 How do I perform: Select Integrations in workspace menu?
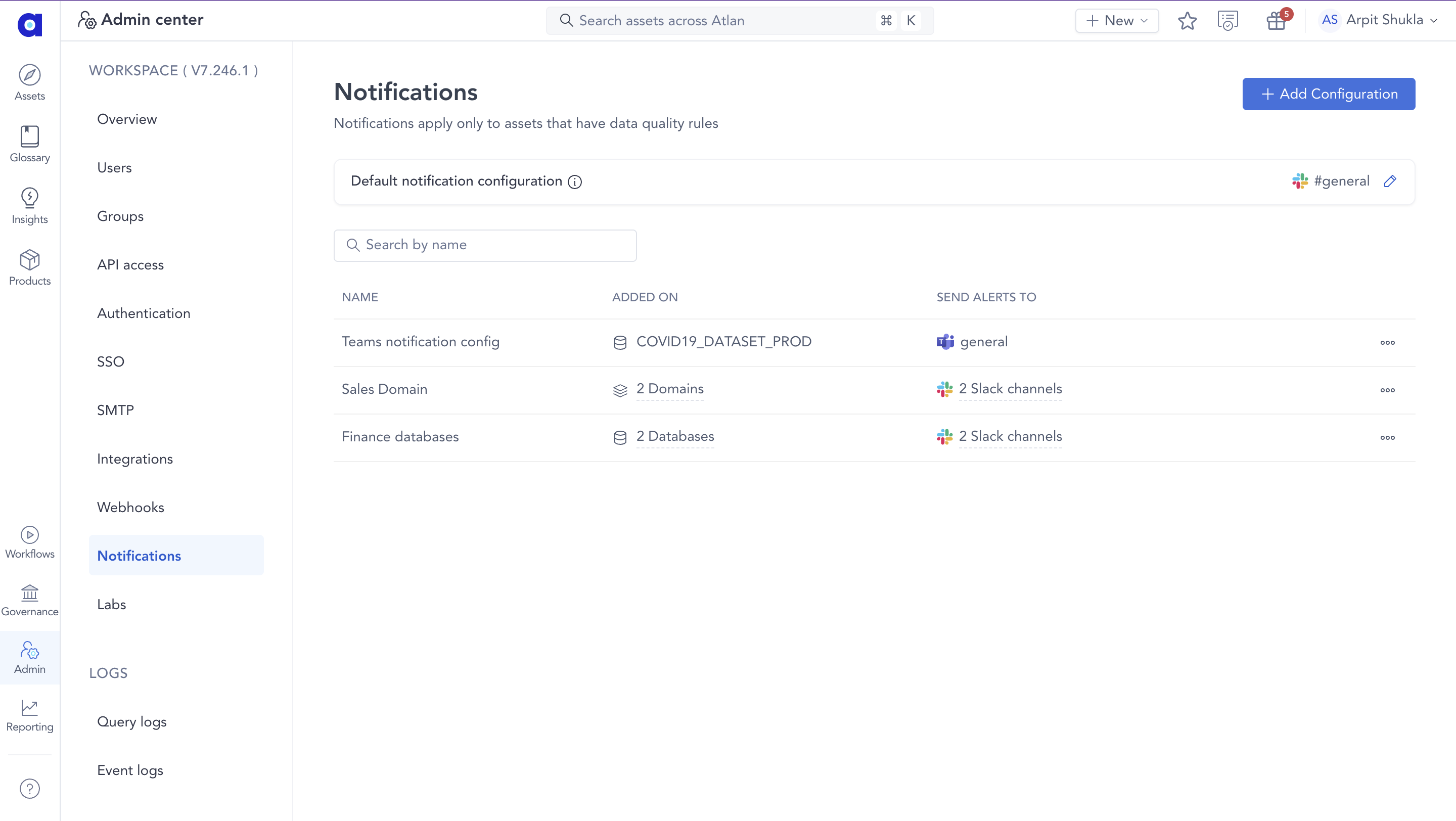[x=134, y=458]
